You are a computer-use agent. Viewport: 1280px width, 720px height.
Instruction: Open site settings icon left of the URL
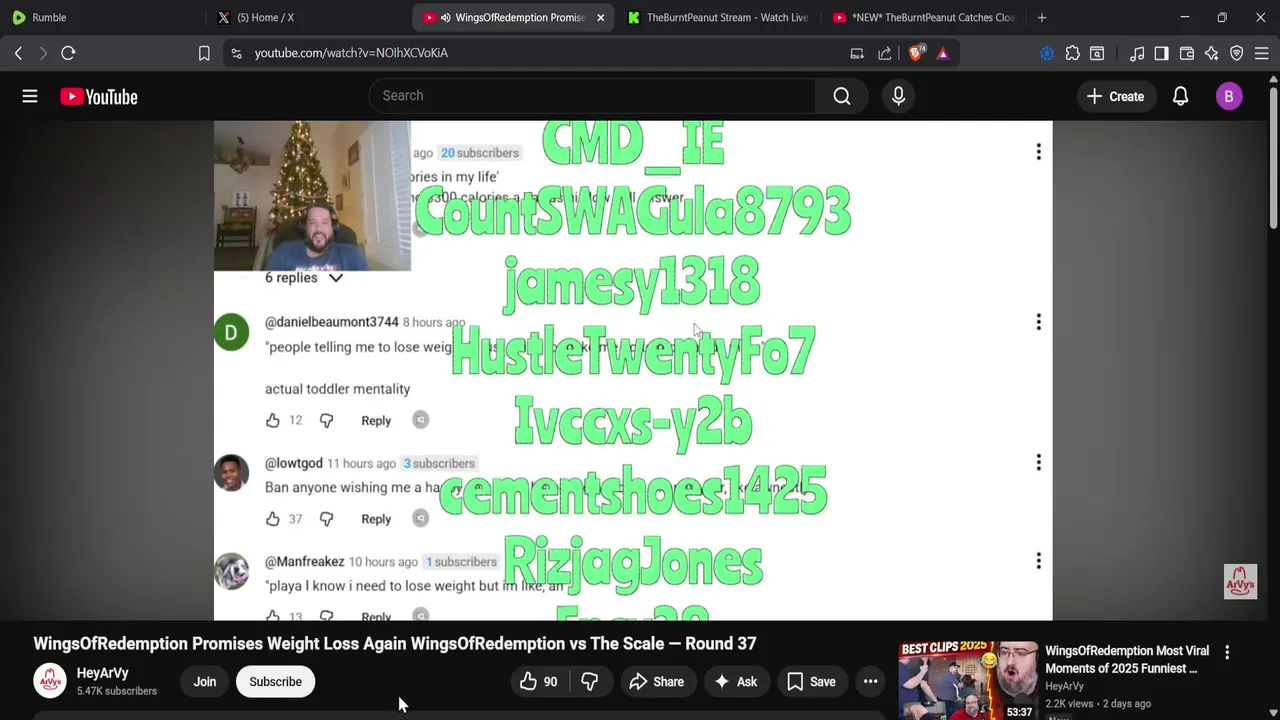pos(236,53)
